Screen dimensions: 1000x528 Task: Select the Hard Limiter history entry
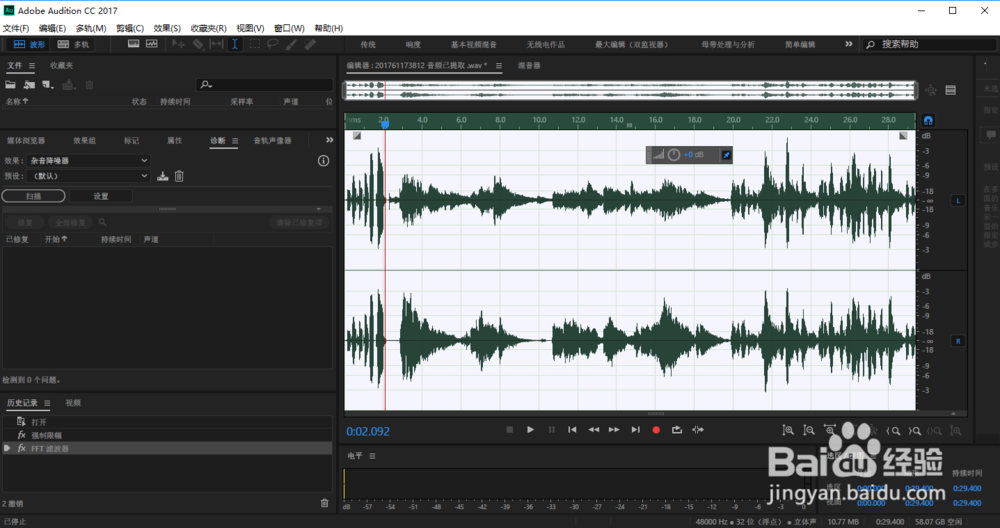167,436
